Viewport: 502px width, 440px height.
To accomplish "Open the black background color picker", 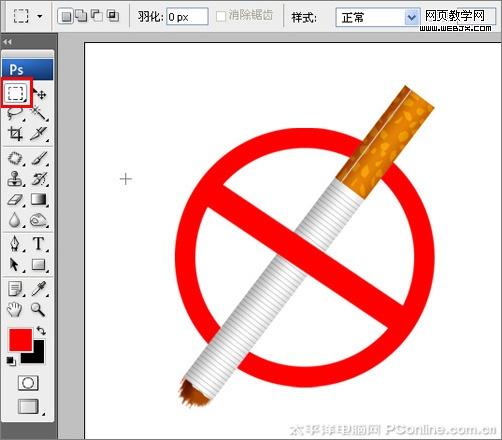I will click(37, 357).
